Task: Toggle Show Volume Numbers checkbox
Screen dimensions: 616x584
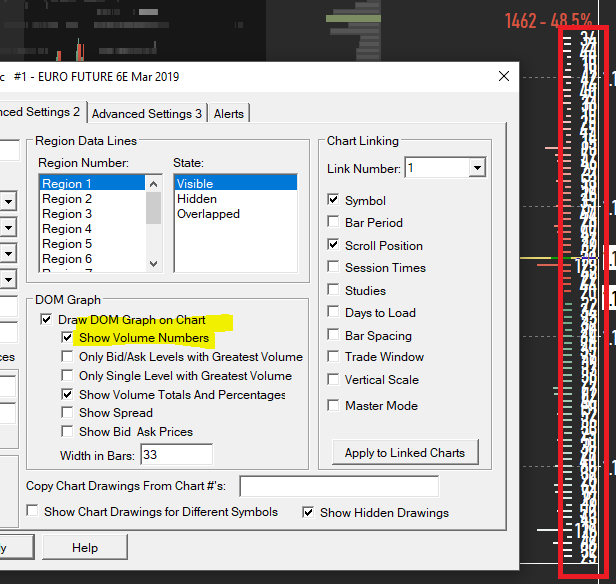Action: pos(67,337)
